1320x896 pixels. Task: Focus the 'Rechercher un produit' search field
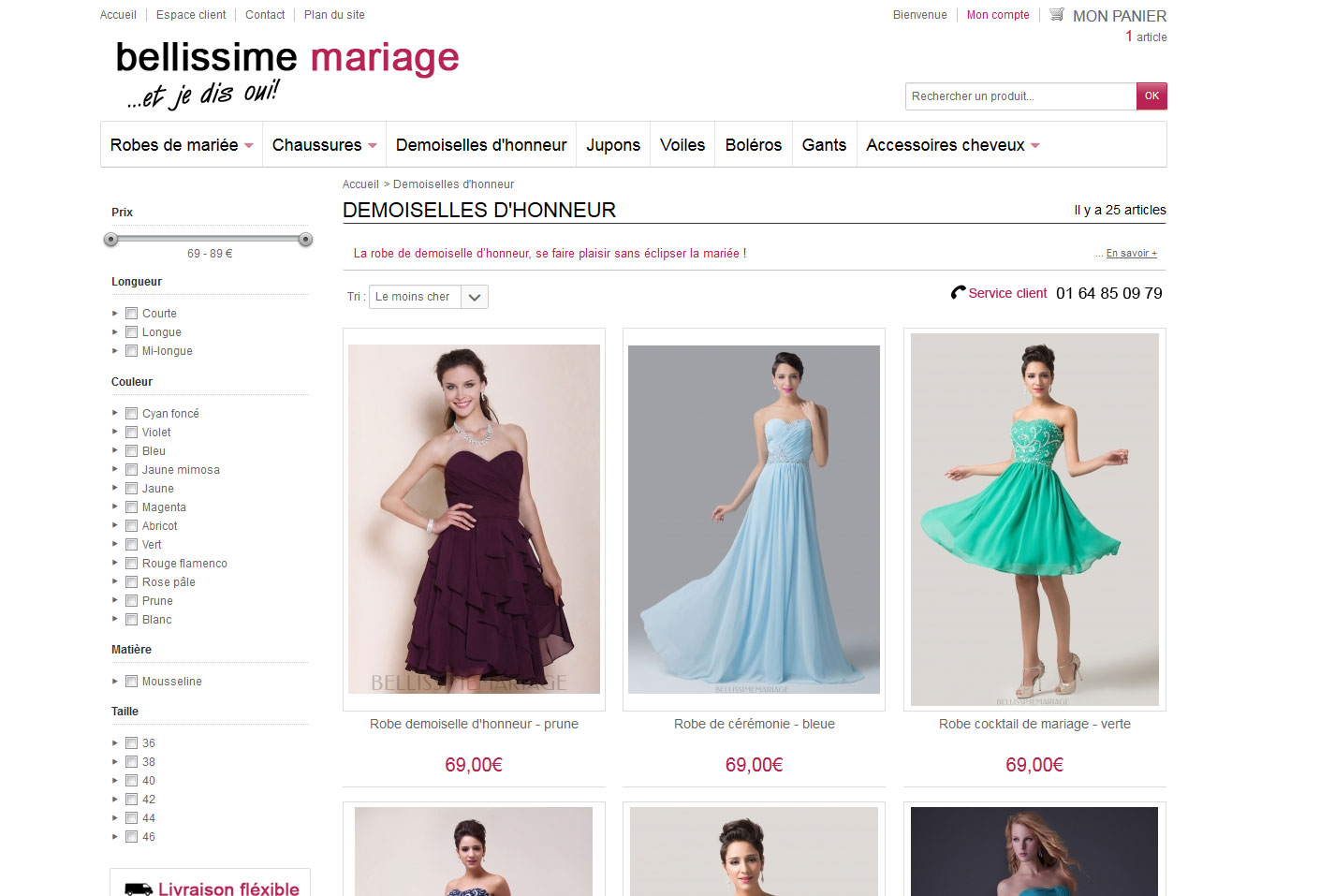click(x=1020, y=96)
